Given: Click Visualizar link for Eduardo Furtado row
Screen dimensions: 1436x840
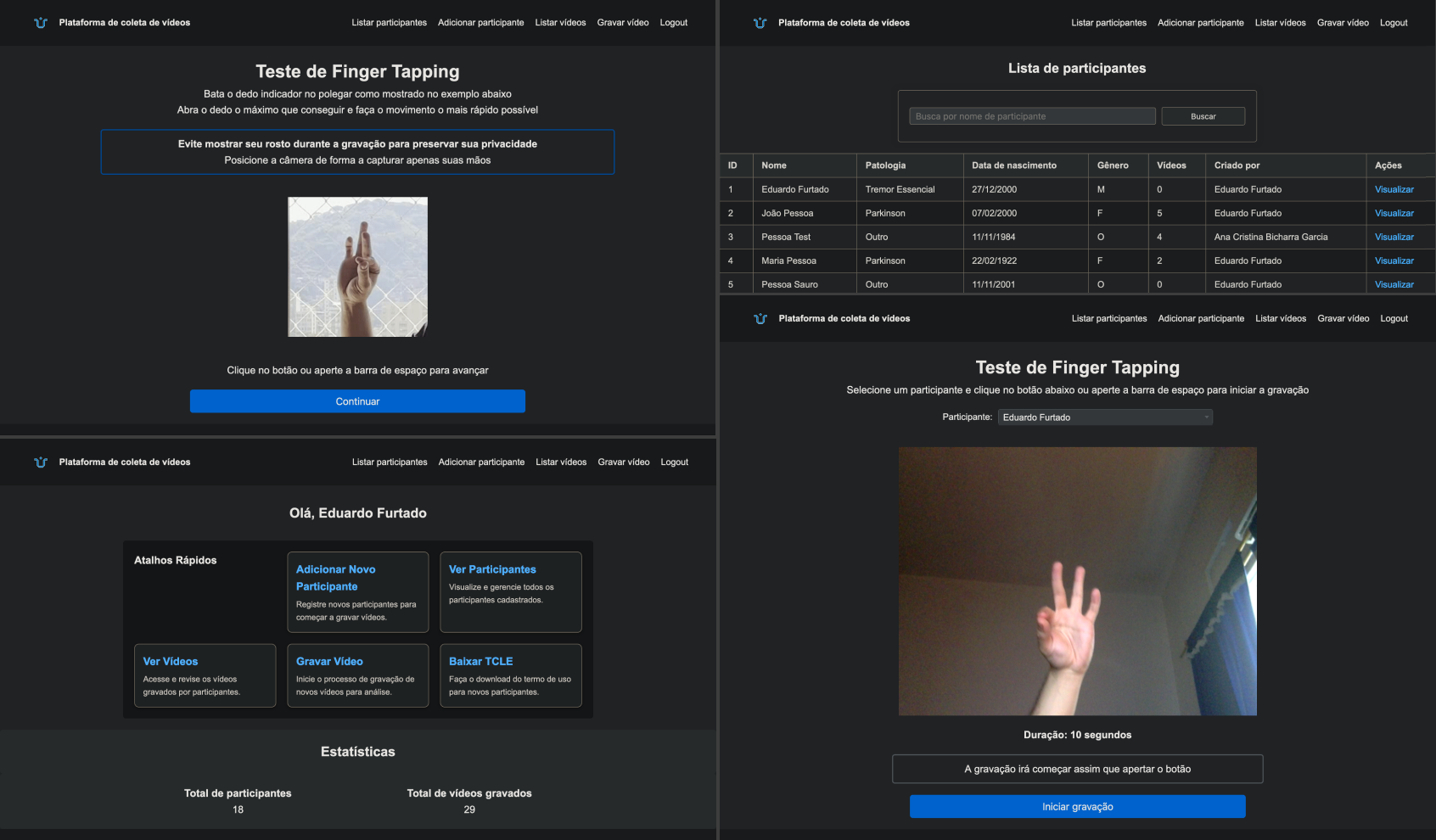Looking at the screenshot, I should (x=1394, y=190).
